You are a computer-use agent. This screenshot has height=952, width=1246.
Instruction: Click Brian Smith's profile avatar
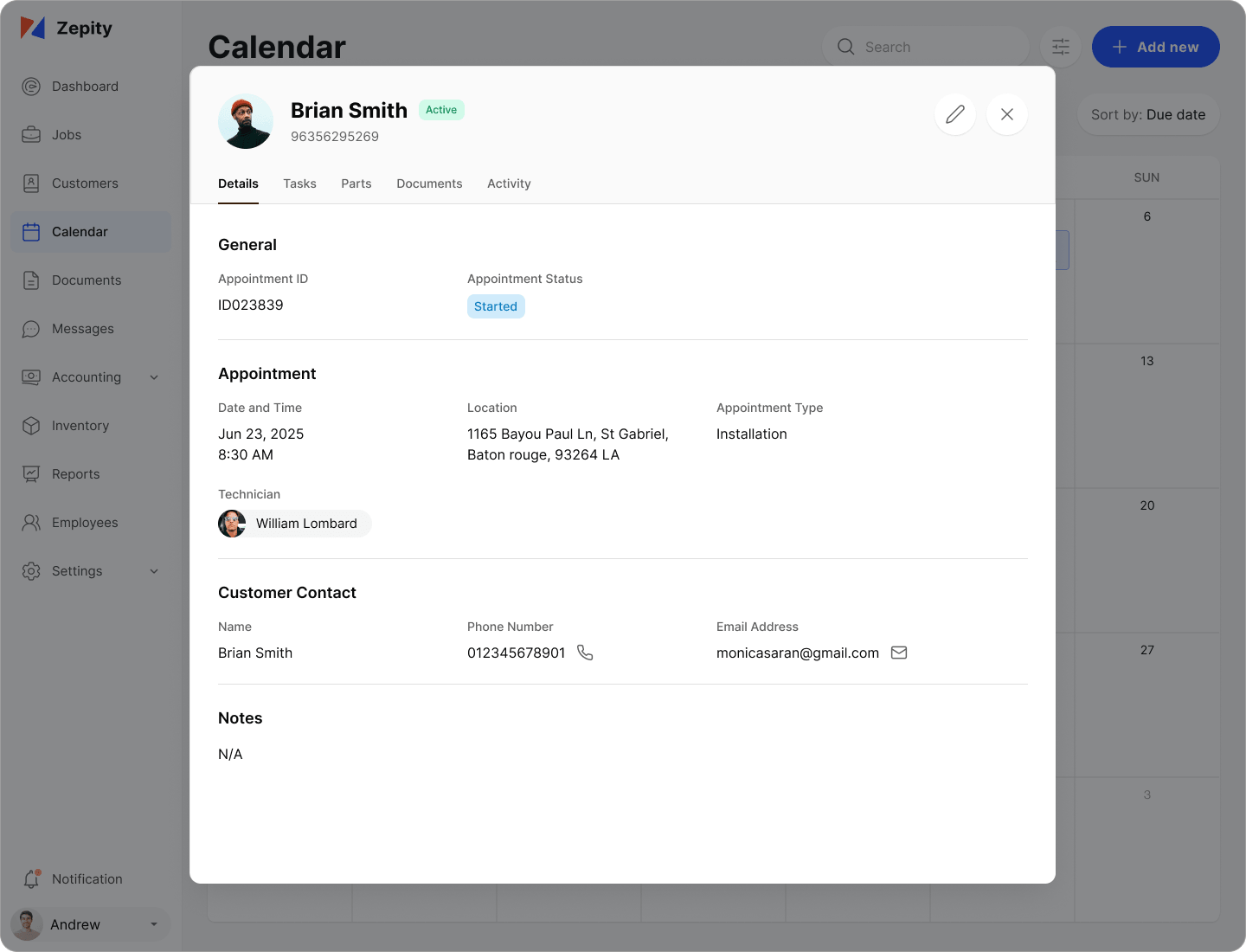246,121
